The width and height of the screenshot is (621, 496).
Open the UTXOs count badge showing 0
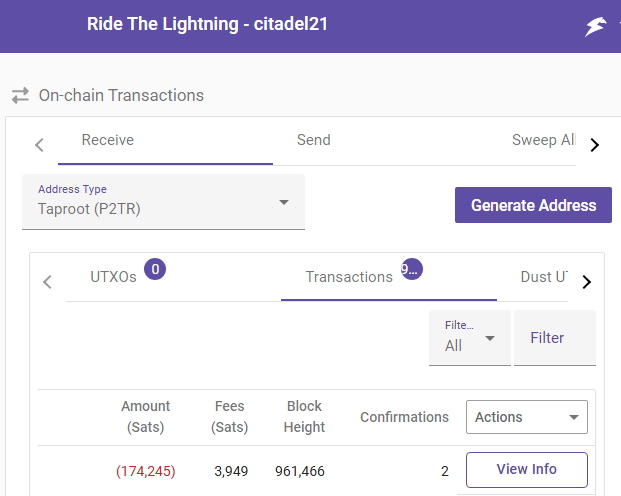click(x=155, y=269)
